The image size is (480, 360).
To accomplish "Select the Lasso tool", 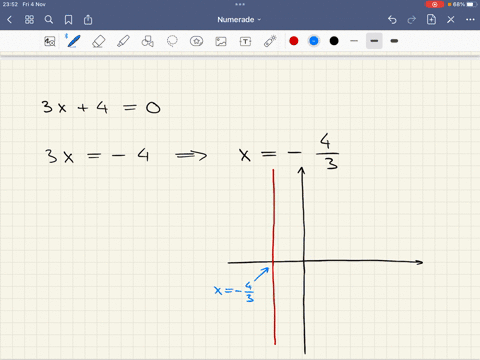I will 172,41.
